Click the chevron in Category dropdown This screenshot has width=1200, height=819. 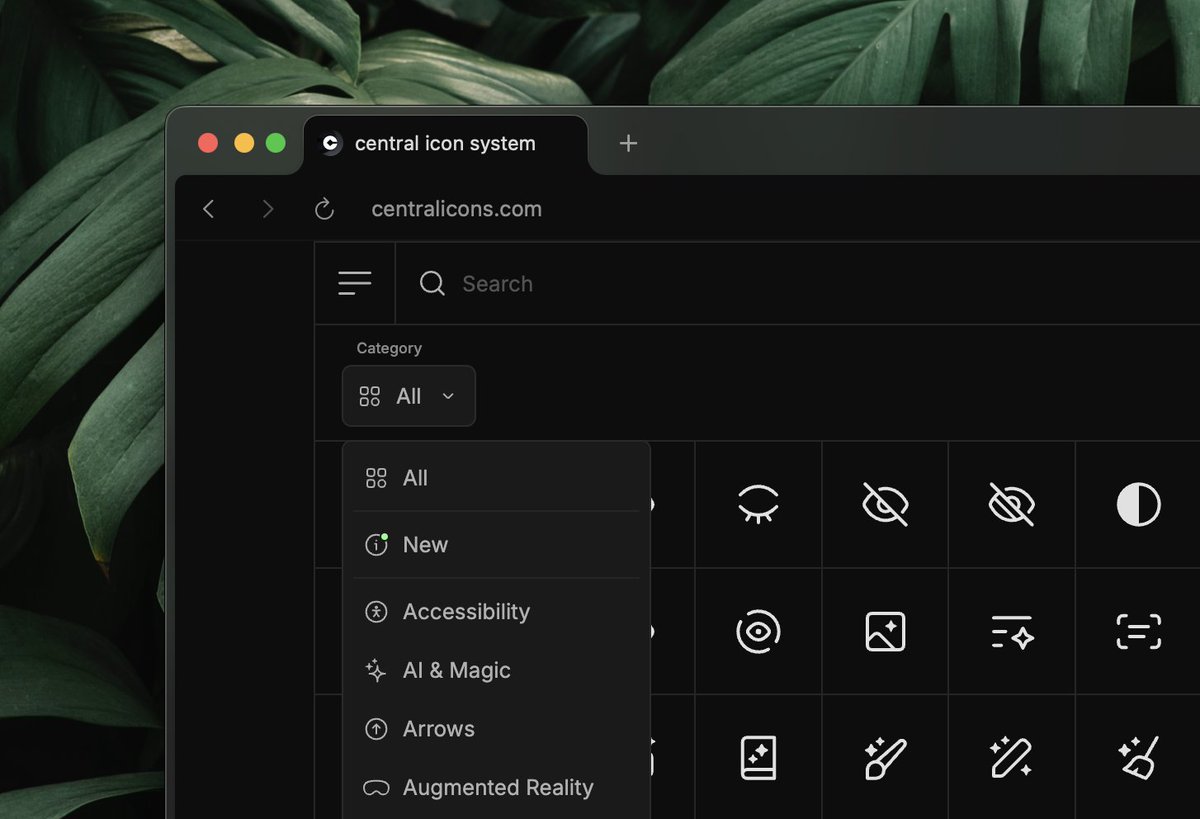pos(448,396)
